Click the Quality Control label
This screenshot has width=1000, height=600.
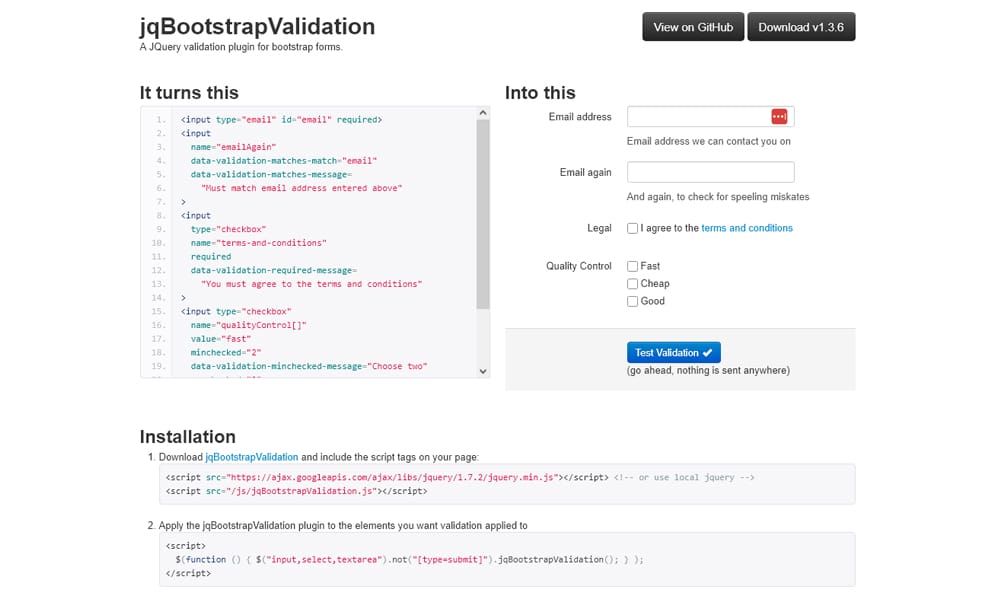coord(578,266)
